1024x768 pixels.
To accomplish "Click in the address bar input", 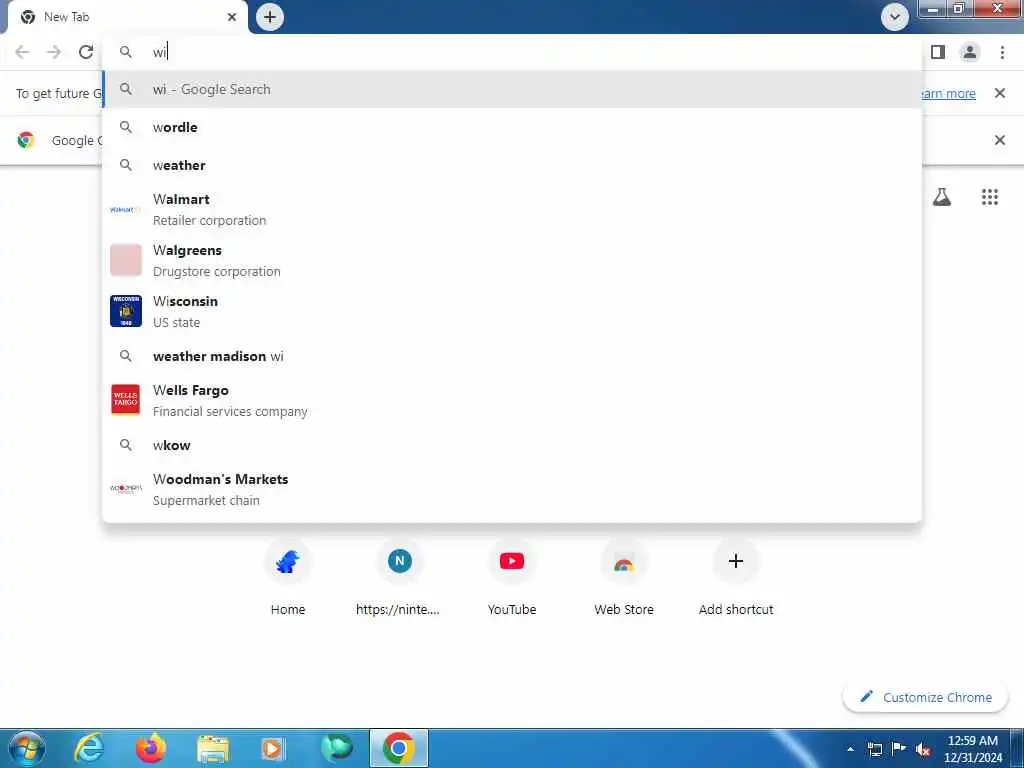I will coord(513,52).
